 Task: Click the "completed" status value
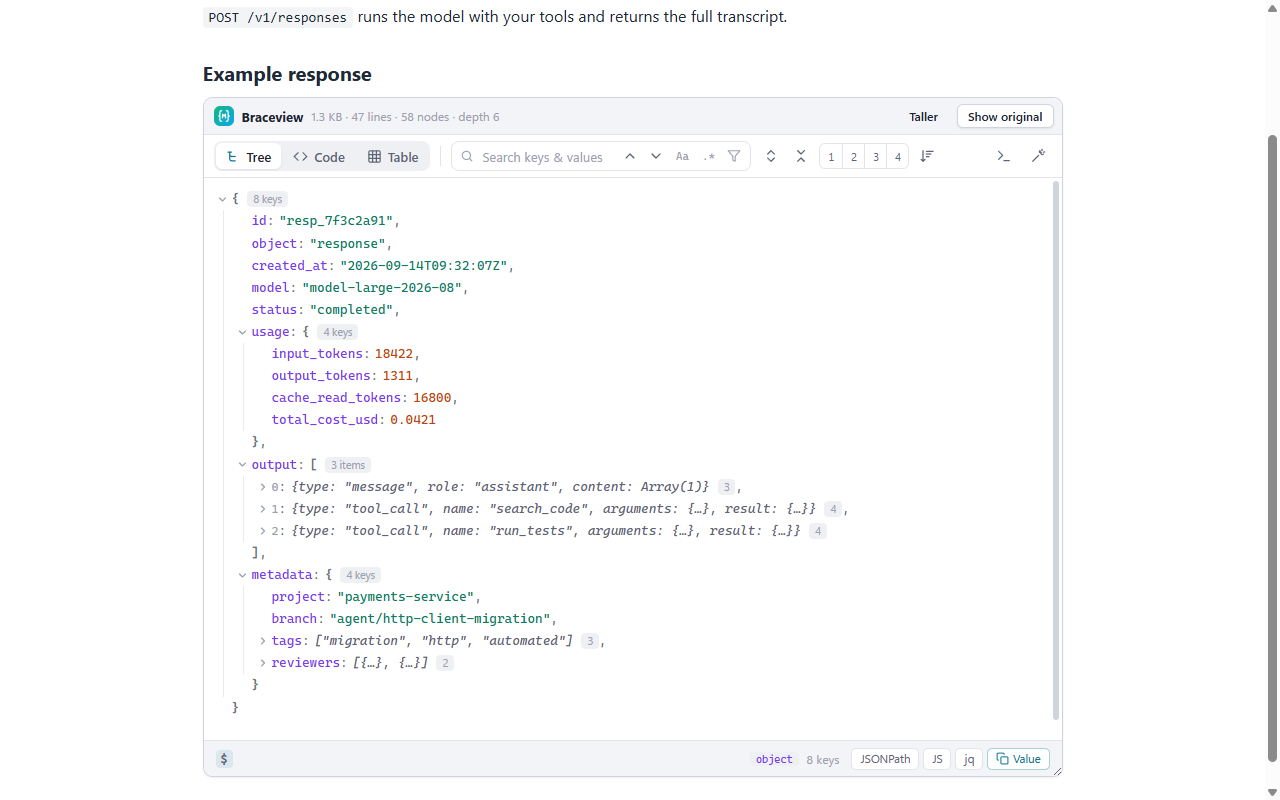click(351, 310)
